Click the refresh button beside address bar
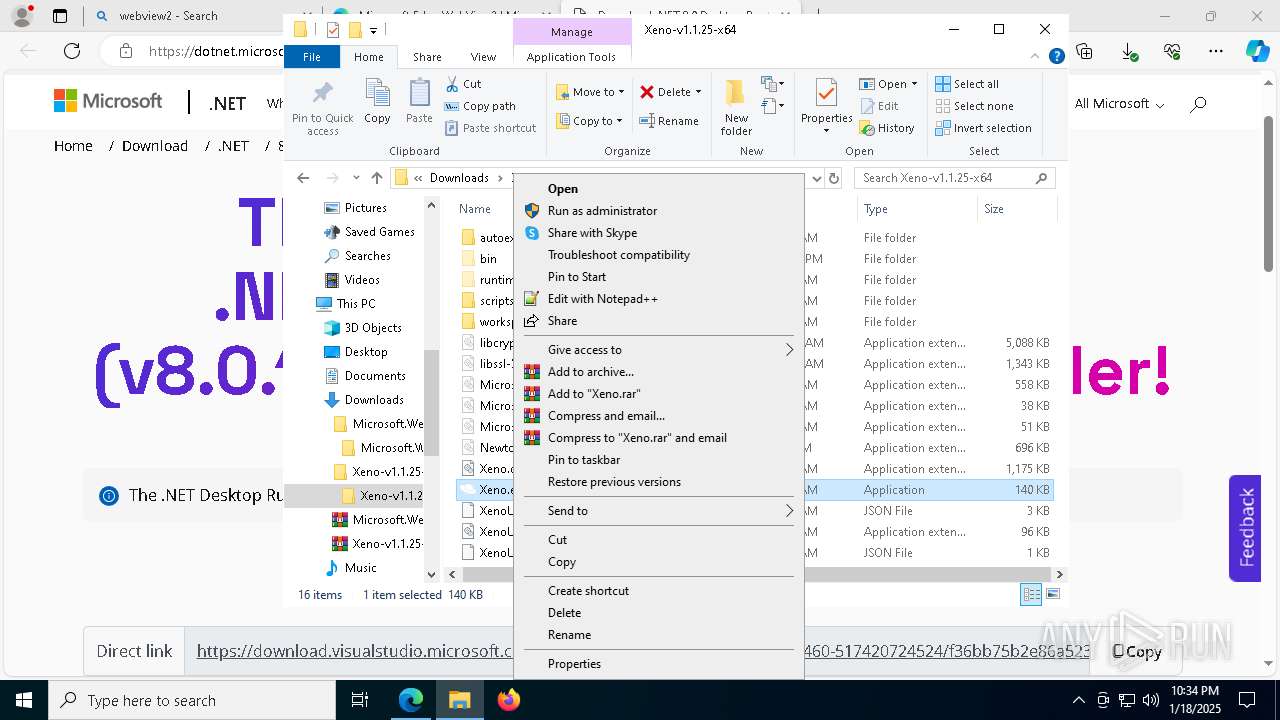The width and height of the screenshot is (1280, 720). [834, 178]
